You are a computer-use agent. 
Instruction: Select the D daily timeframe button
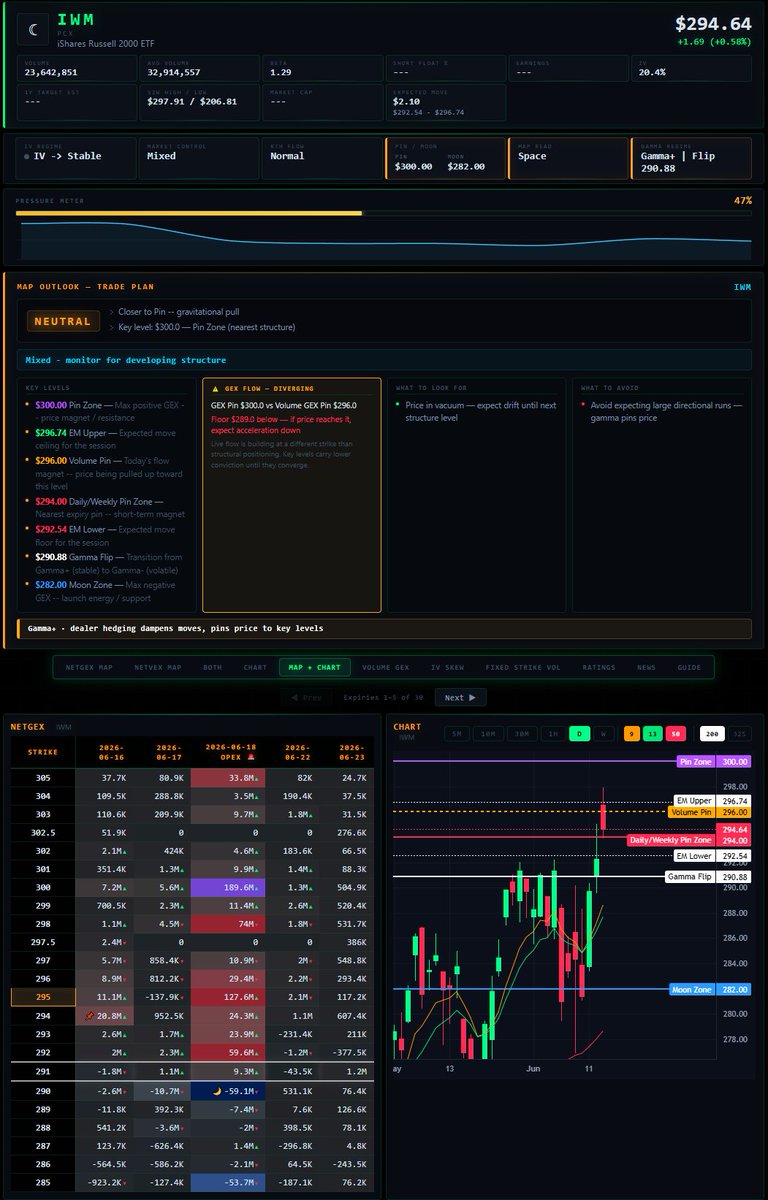579,733
